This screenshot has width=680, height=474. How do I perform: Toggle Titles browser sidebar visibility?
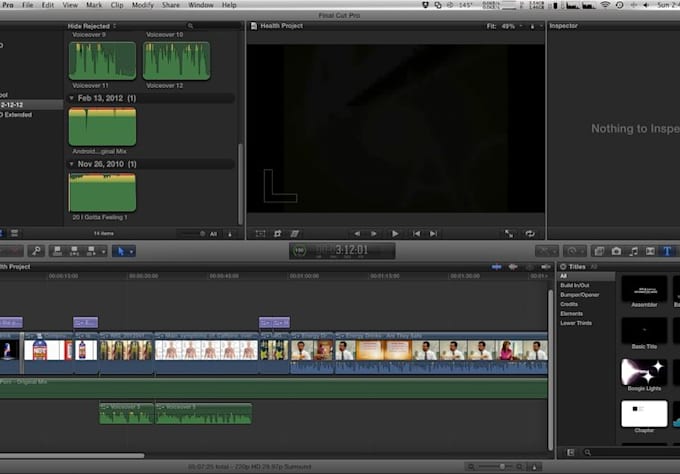point(571,452)
